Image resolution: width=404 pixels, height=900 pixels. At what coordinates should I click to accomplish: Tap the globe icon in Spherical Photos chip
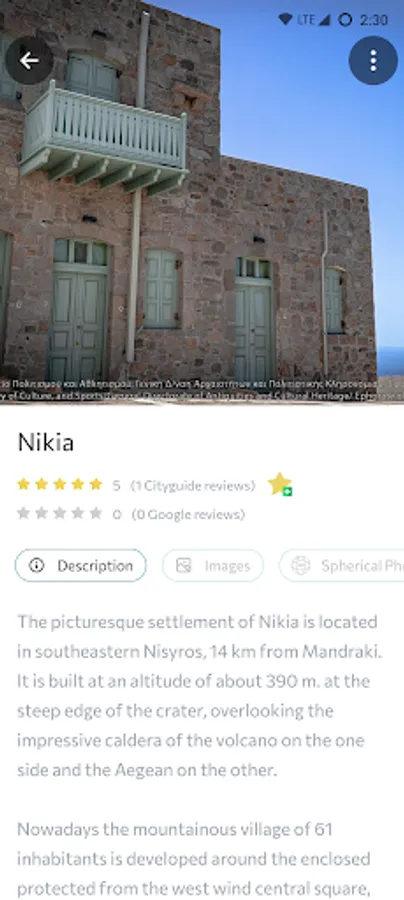(301, 566)
